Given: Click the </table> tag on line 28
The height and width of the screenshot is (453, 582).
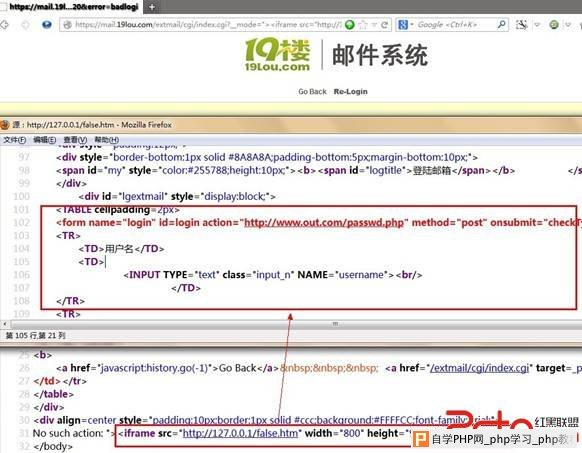Looking at the screenshot, I should tap(53, 394).
